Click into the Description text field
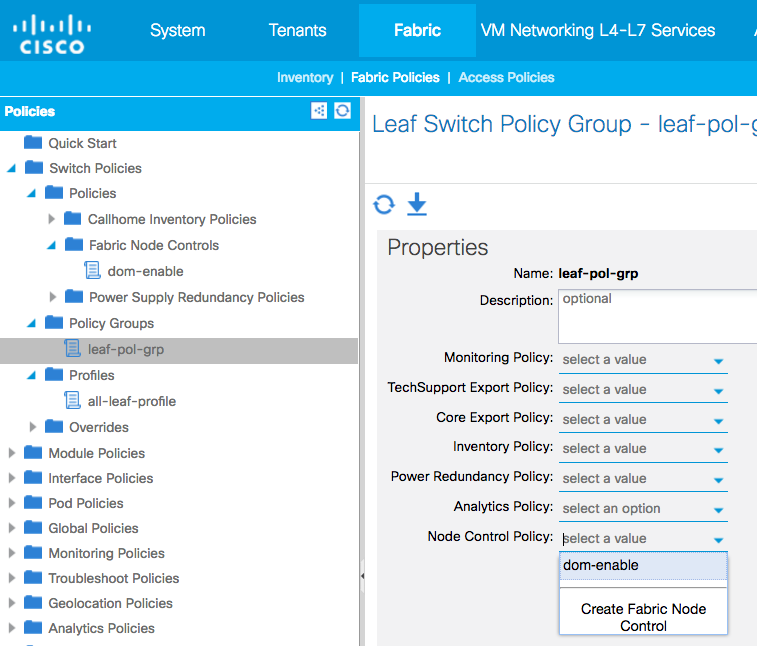Viewport: 757px width, 646px height. pyautogui.click(x=655, y=317)
